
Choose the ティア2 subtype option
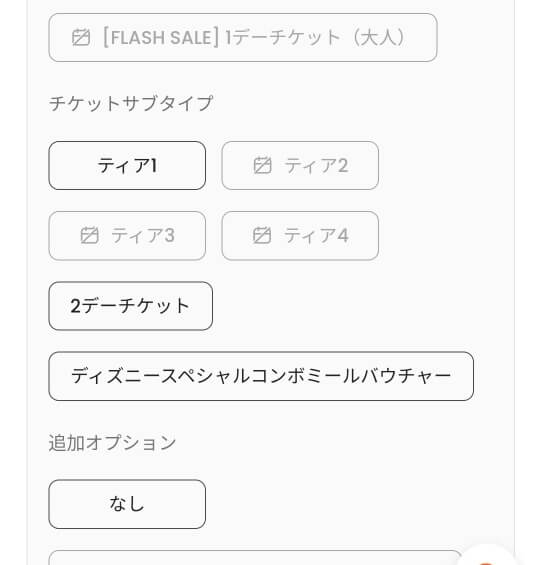click(x=300, y=165)
